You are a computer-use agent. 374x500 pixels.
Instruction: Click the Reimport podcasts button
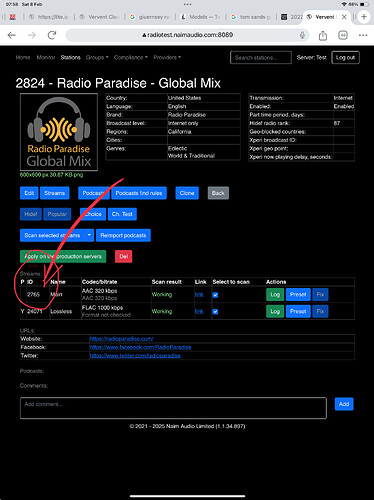click(123, 235)
